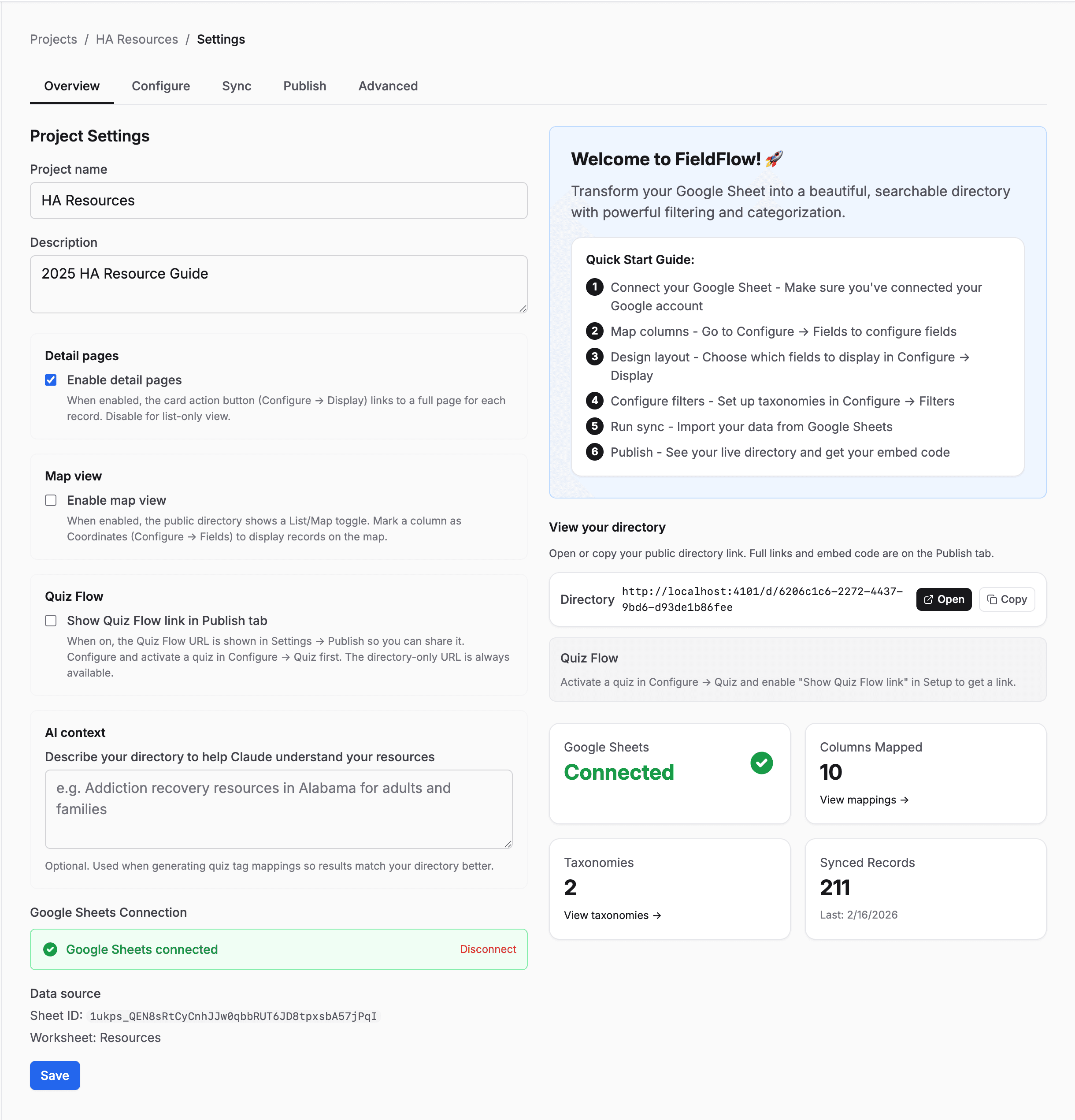Uncheck Enable detail pages
Screen dimensions: 1075x1120
(x=51, y=380)
